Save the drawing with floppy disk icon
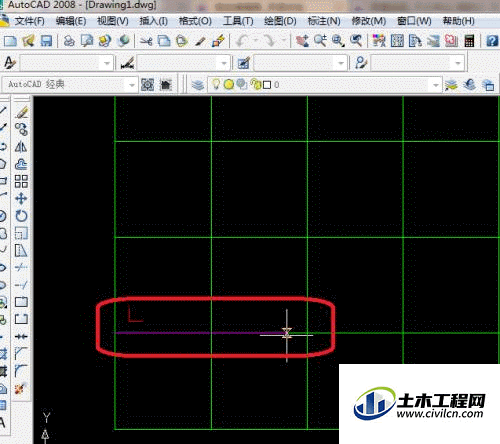Viewport: 500px width, 444px height. [46, 41]
